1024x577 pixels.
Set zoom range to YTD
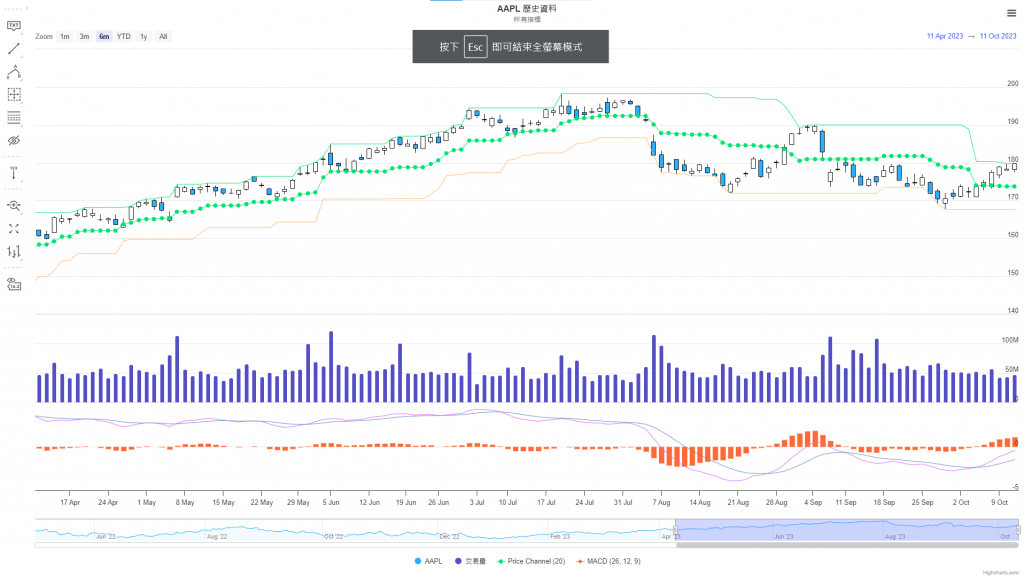(123, 37)
